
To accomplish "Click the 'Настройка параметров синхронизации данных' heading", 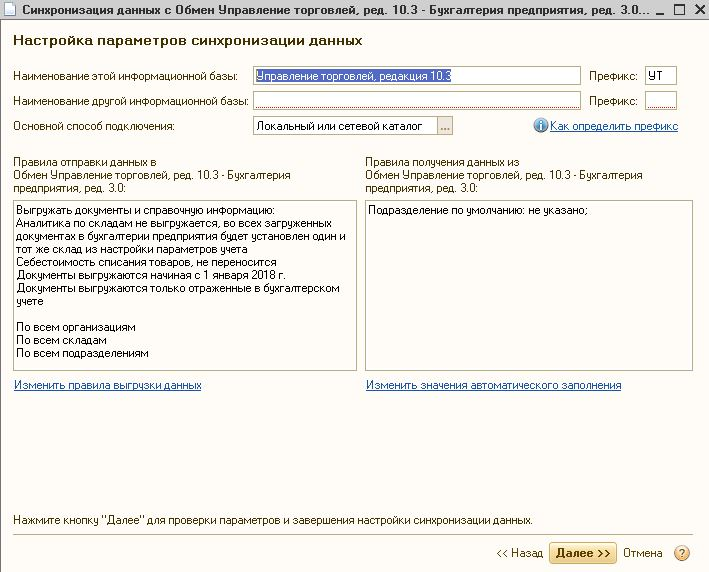I will [x=187, y=41].
